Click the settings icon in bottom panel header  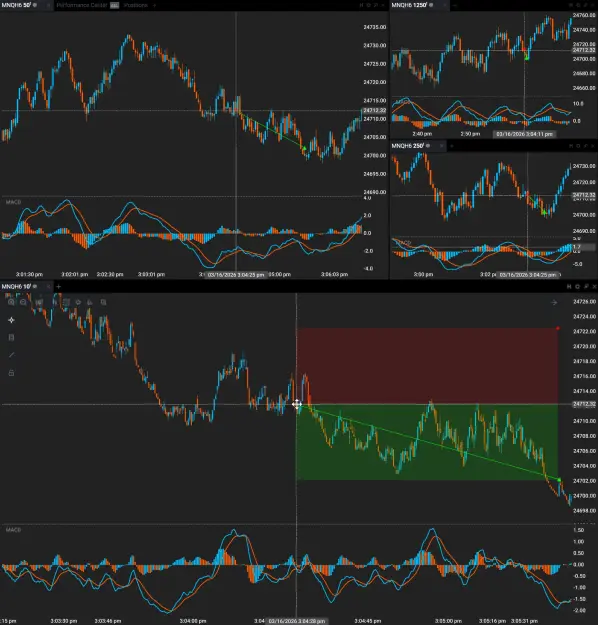click(x=577, y=287)
